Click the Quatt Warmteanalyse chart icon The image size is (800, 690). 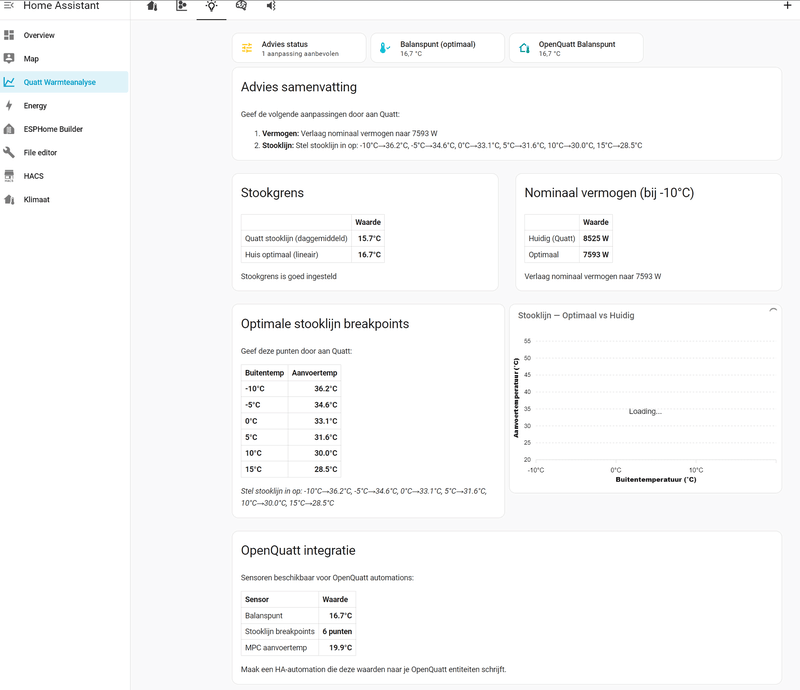(9, 82)
